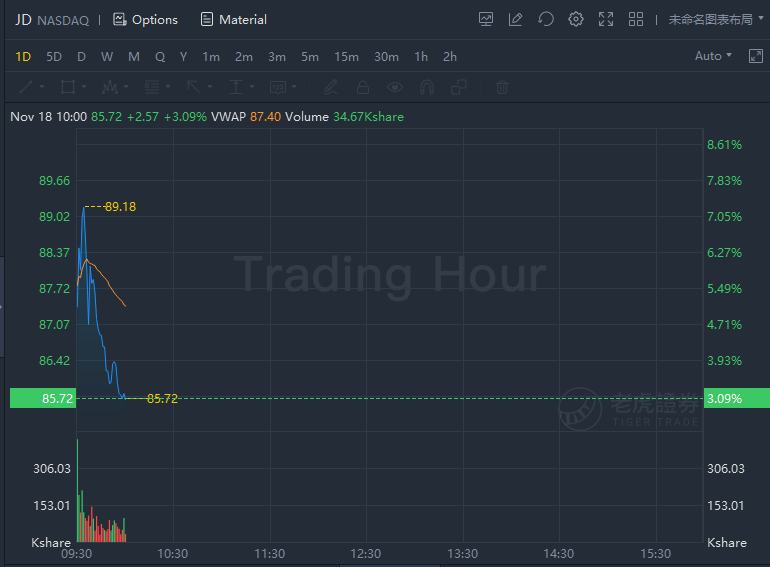Open the Auto scale dropdown
Image resolution: width=770 pixels, height=567 pixels.
[713, 56]
